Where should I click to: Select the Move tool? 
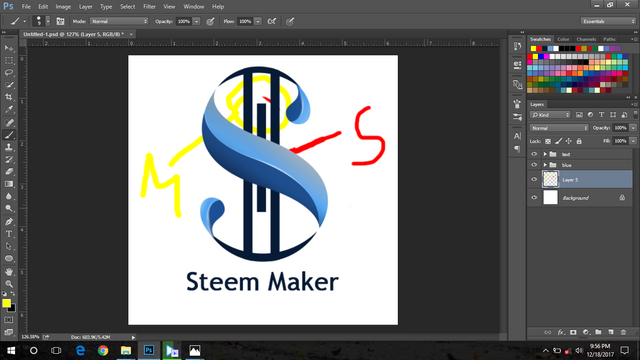coord(9,48)
